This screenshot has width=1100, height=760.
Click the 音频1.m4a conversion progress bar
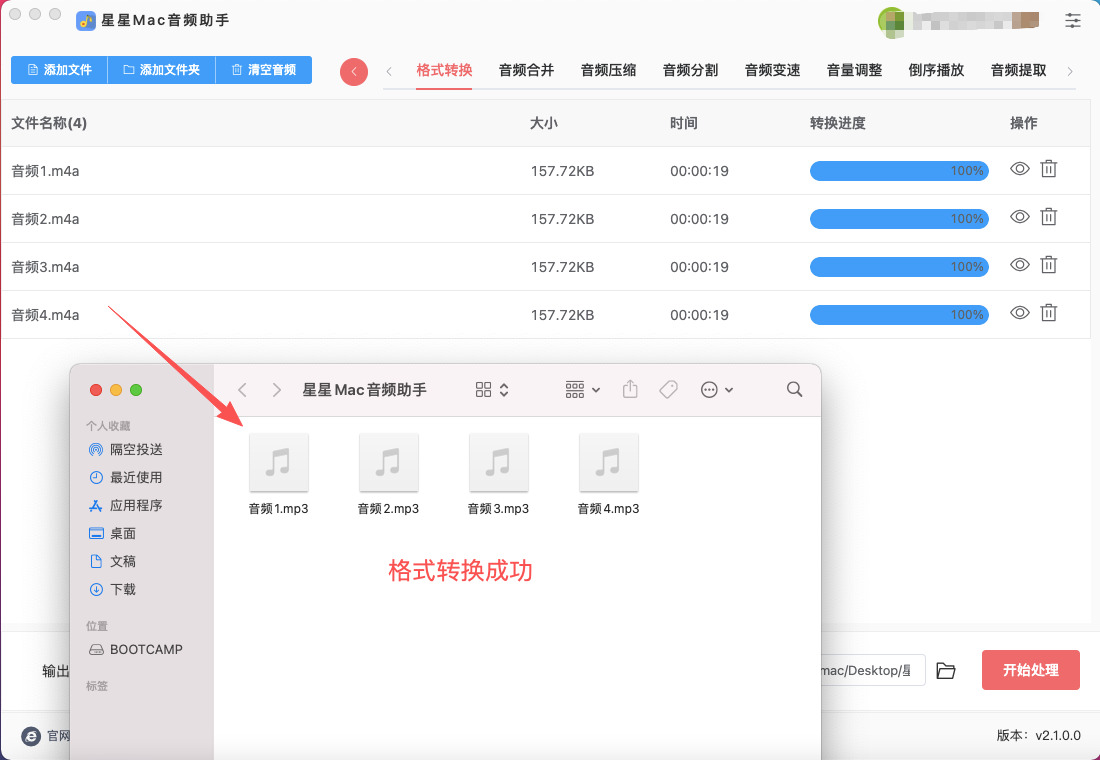[898, 171]
